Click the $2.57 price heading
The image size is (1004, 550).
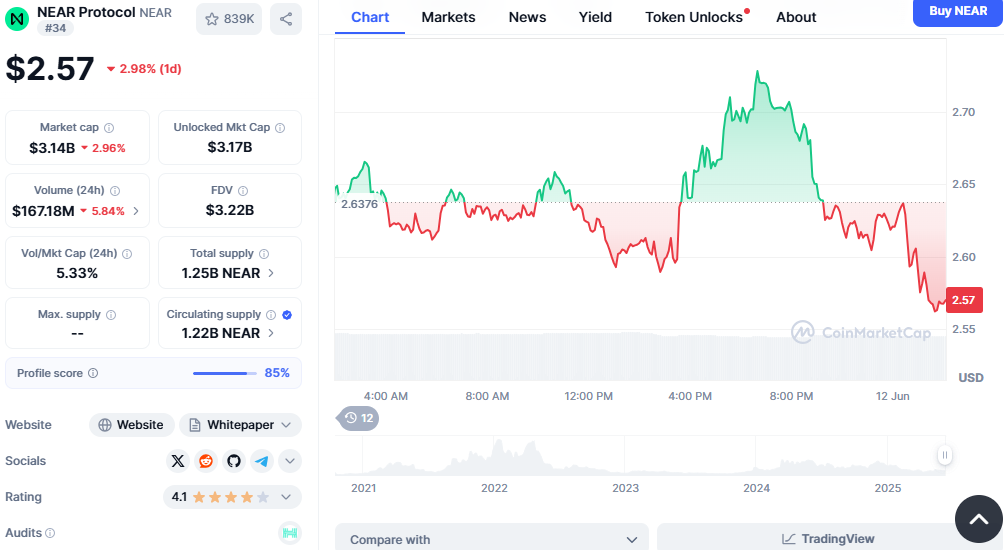pyautogui.click(x=50, y=69)
